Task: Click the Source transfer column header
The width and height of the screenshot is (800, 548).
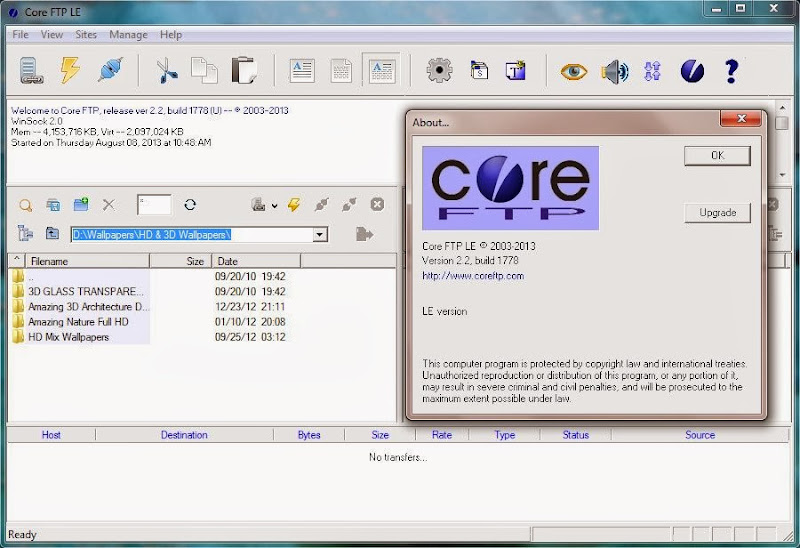Action: (700, 435)
